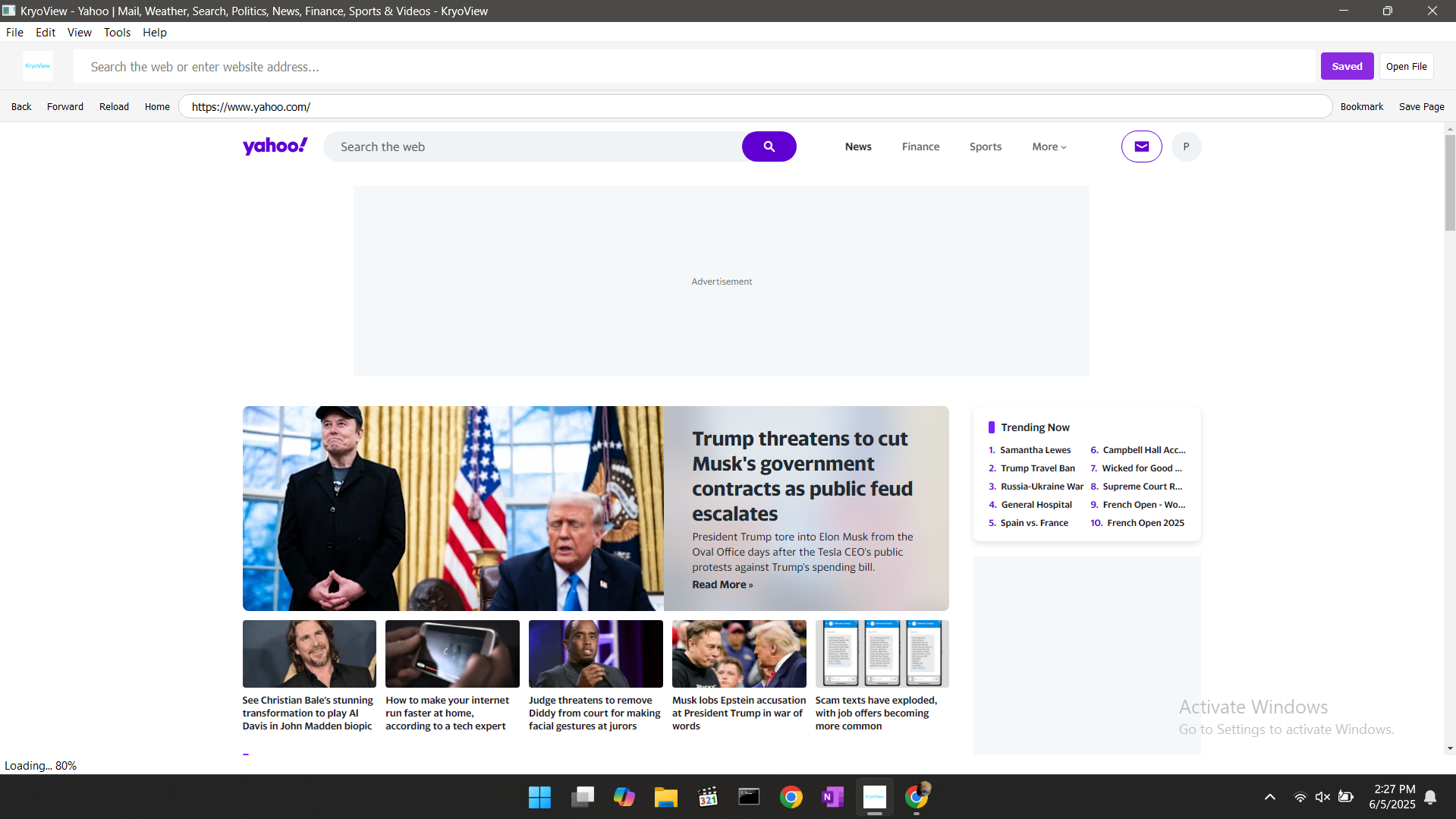Click the Yahoo logo

click(275, 146)
